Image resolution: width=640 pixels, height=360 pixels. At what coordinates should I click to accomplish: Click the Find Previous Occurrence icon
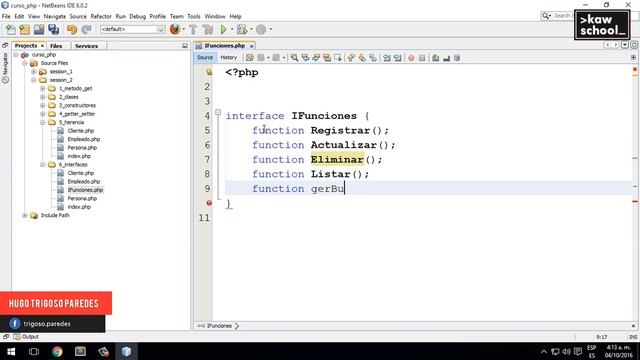(x=305, y=58)
